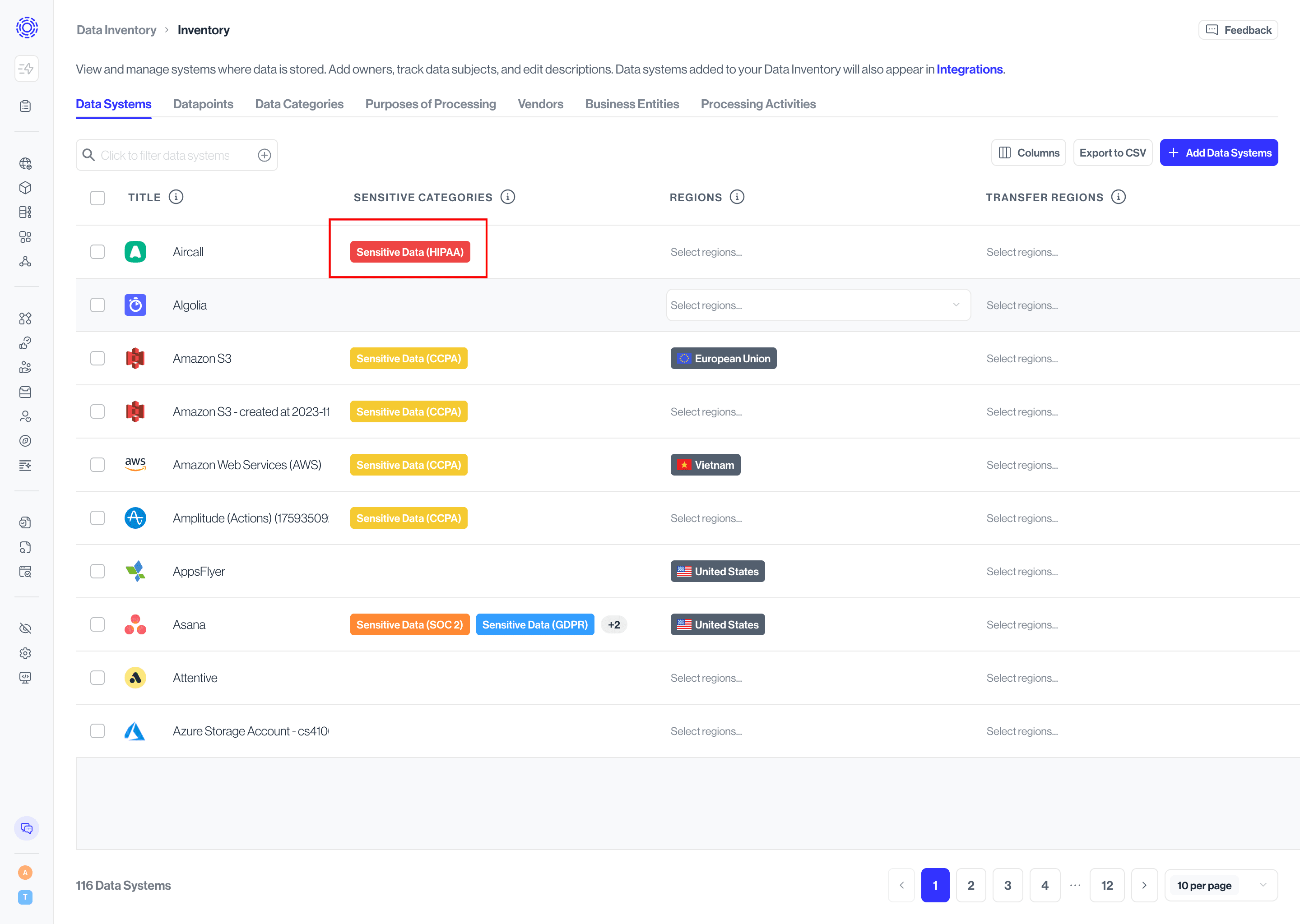The height and width of the screenshot is (924, 1300).
Task: Click the Export to CSV button
Action: [1112, 152]
